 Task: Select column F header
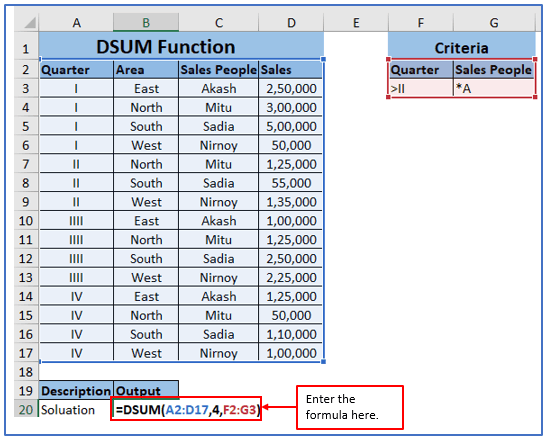click(421, 23)
